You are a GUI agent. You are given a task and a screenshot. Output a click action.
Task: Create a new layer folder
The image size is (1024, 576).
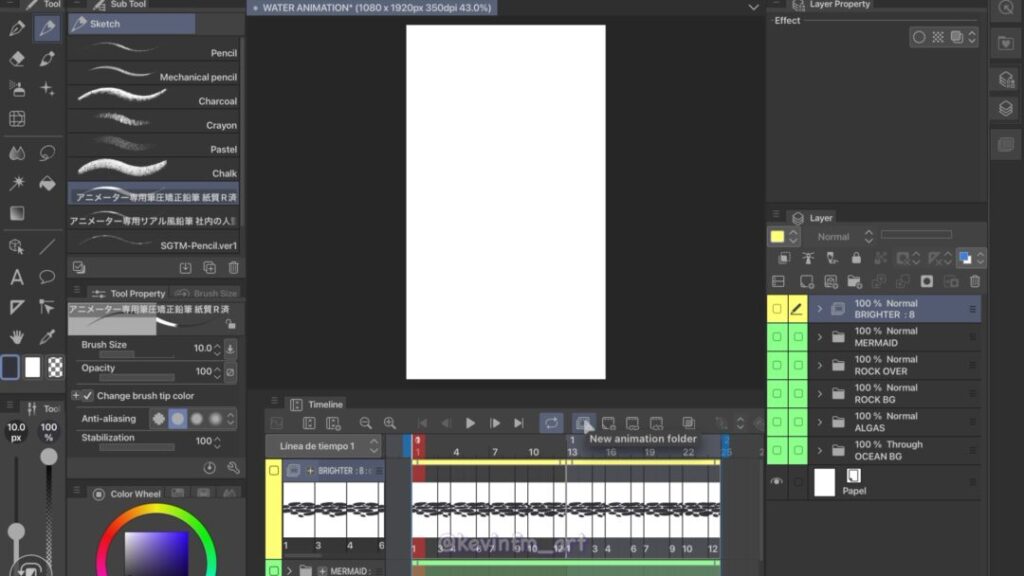click(854, 281)
